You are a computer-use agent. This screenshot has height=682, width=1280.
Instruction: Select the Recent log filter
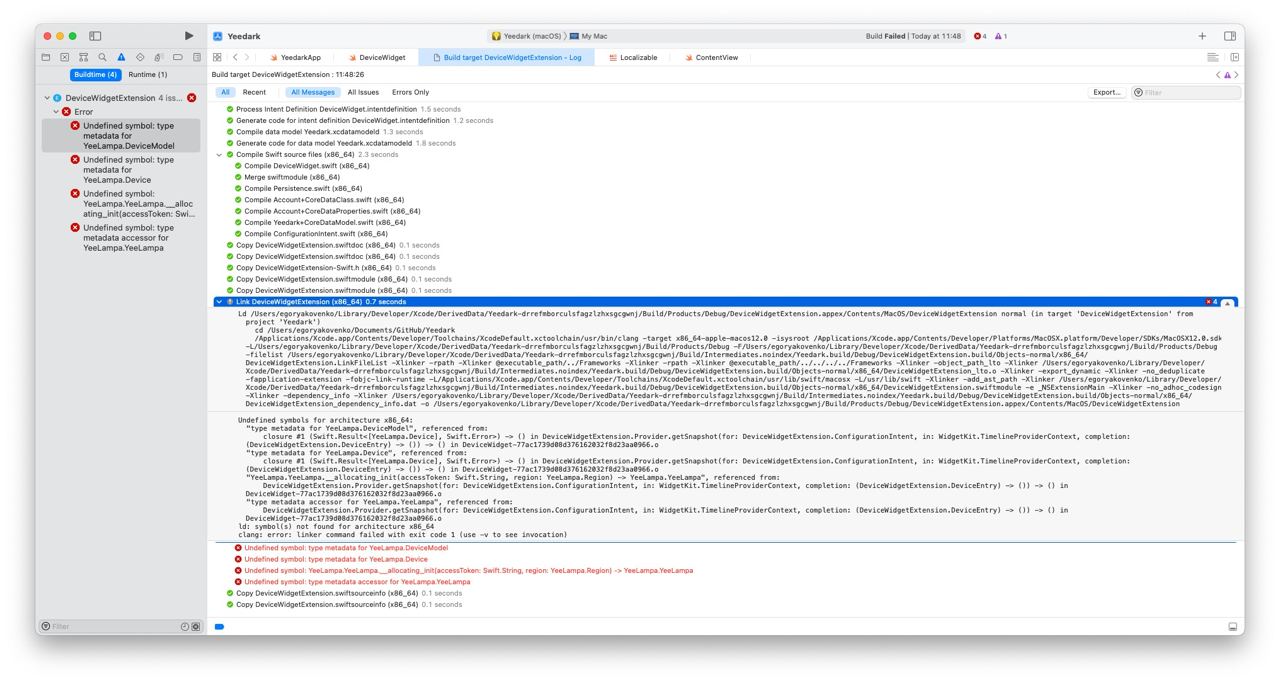coord(254,92)
